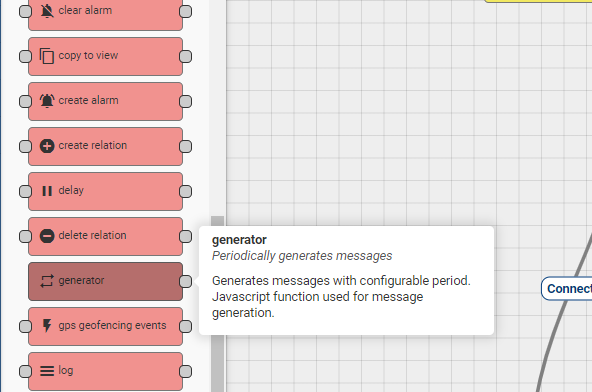
Task: Select the create relation node label
Action: point(92,145)
